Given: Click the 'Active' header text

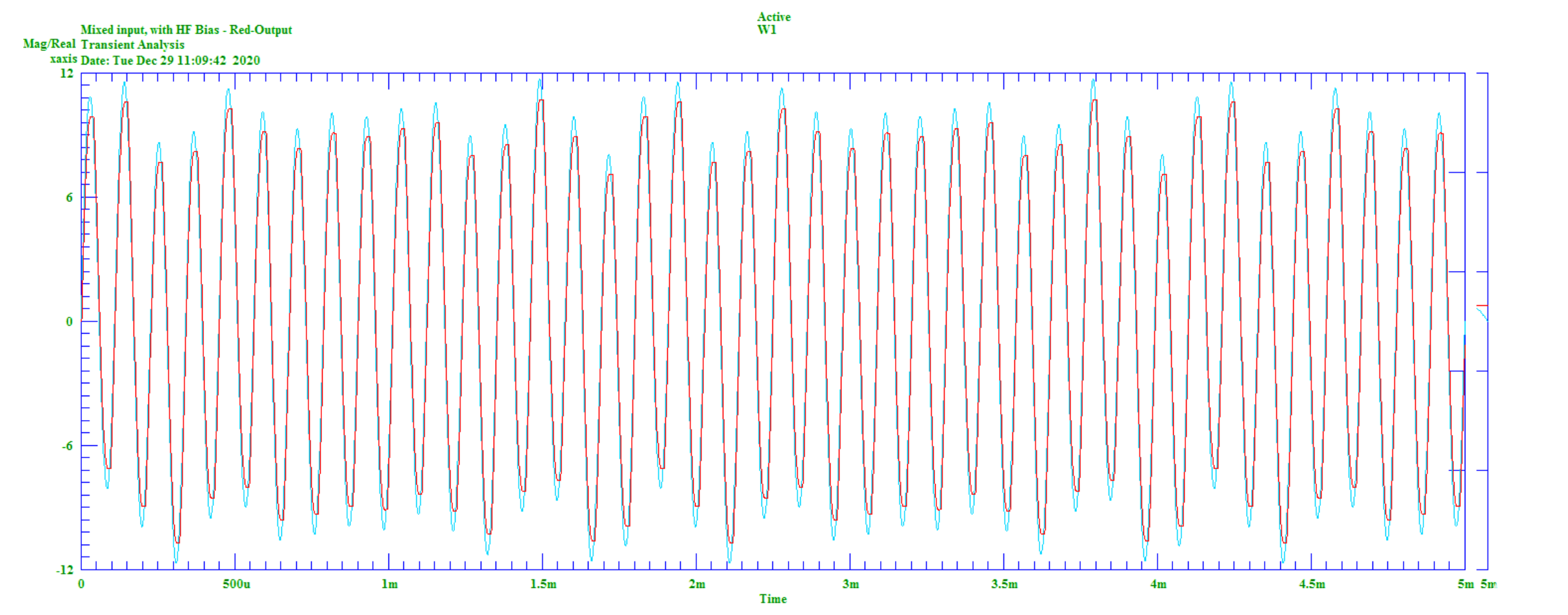Looking at the screenshot, I should click(x=774, y=17).
